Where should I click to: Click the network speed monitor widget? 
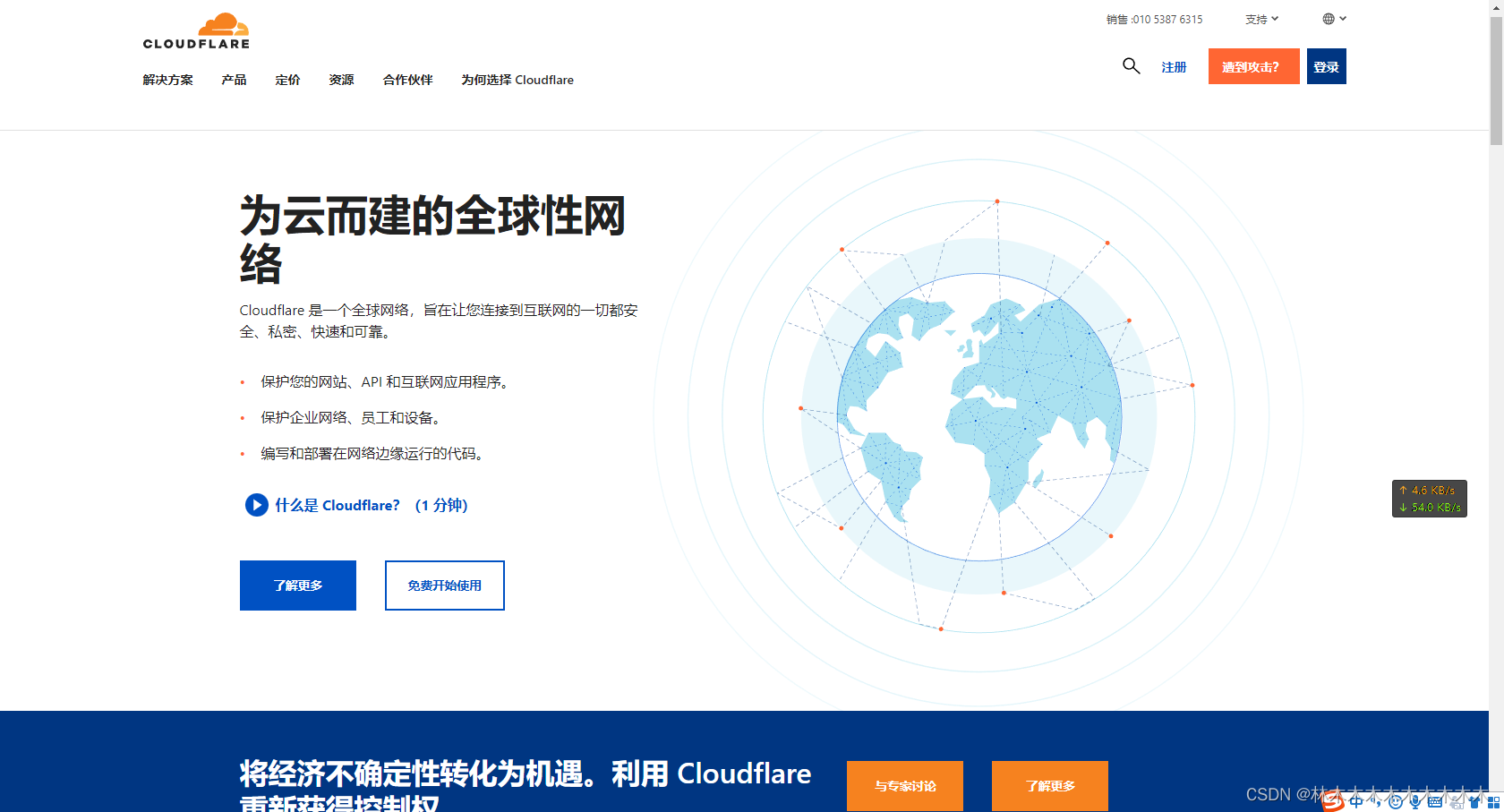point(1430,499)
